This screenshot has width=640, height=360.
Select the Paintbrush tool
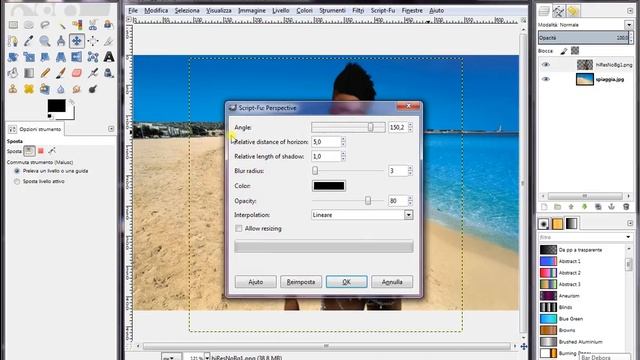pyautogui.click(x=61, y=73)
